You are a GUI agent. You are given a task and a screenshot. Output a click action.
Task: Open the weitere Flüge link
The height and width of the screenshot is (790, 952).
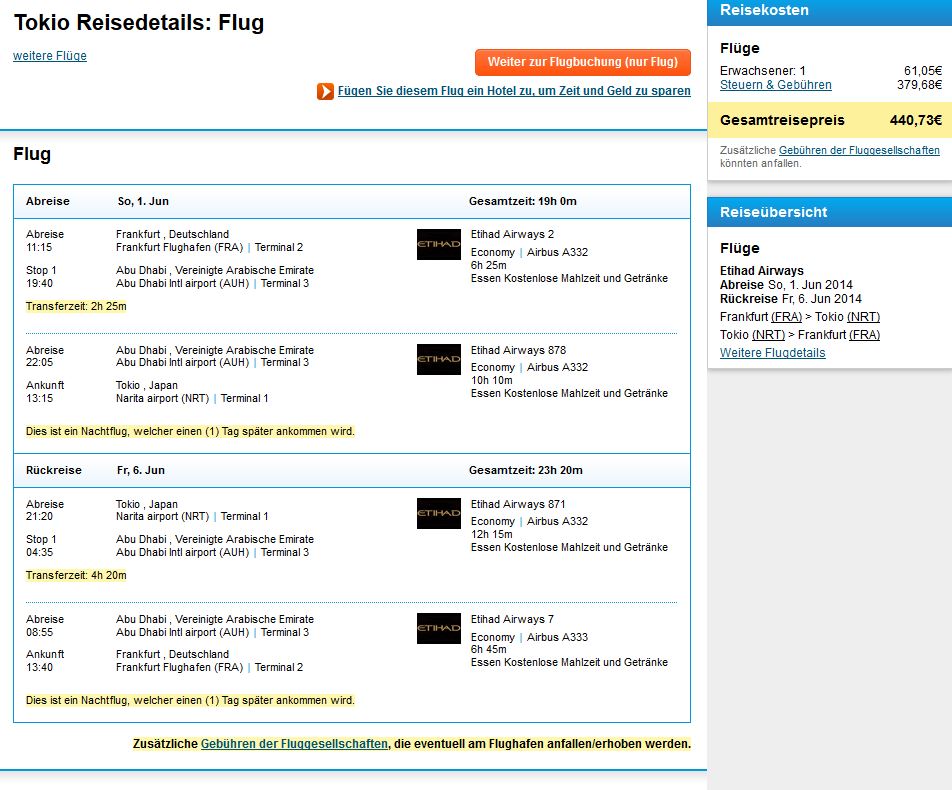(x=50, y=56)
